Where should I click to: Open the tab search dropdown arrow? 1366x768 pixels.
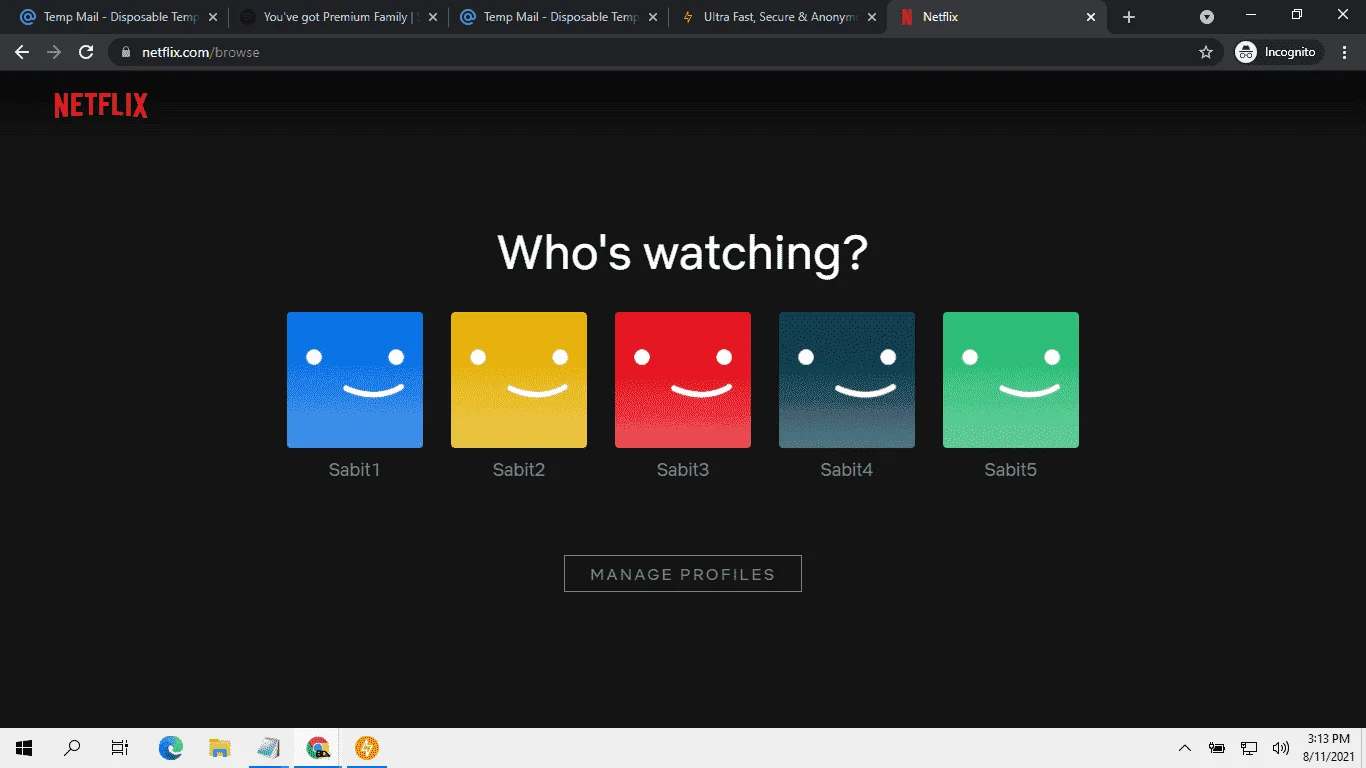pyautogui.click(x=1207, y=17)
